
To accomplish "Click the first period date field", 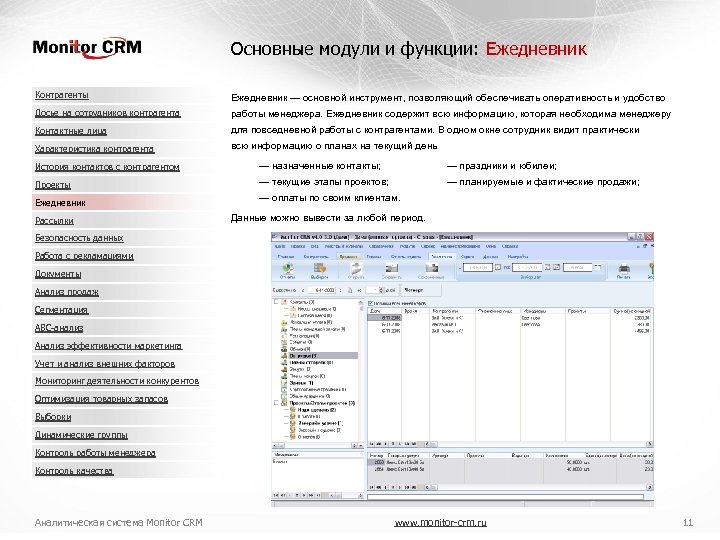I will click(x=478, y=267).
